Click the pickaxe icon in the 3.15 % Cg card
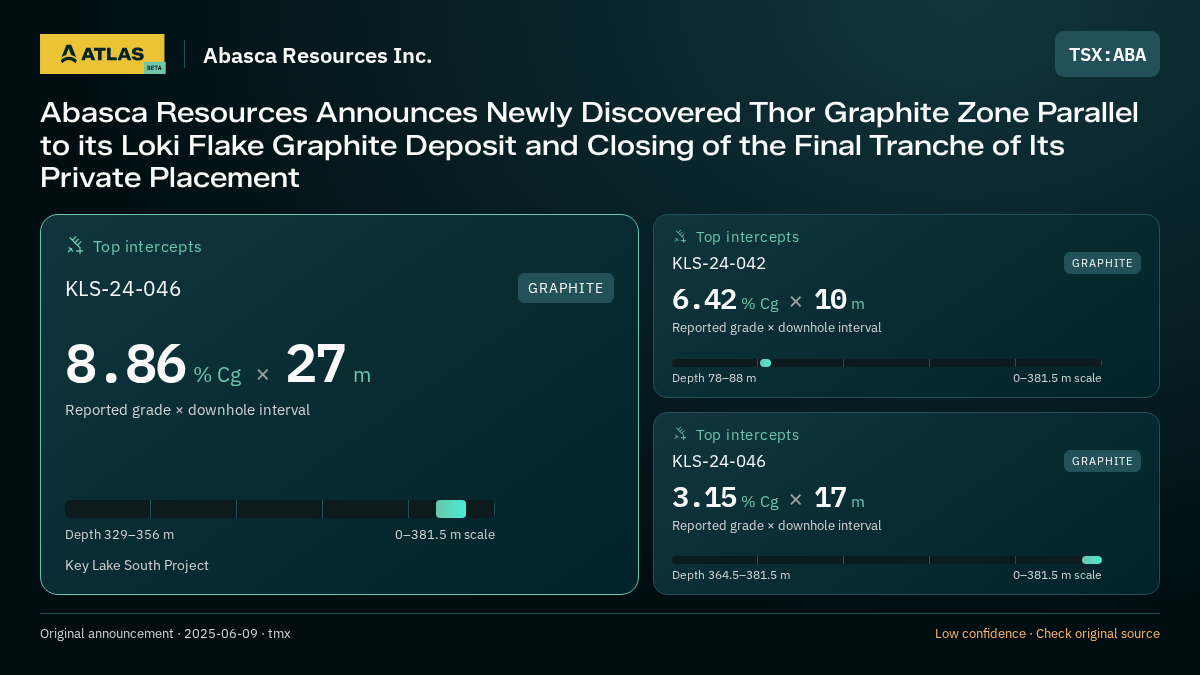Viewport: 1200px width, 675px height. 680,434
